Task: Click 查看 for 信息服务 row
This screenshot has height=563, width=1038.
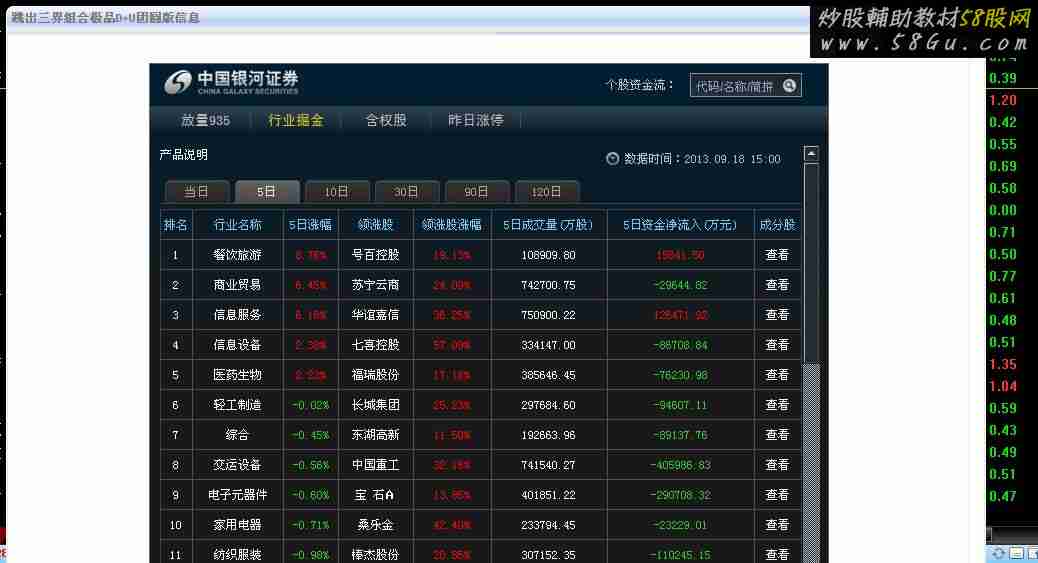Action: tap(777, 315)
